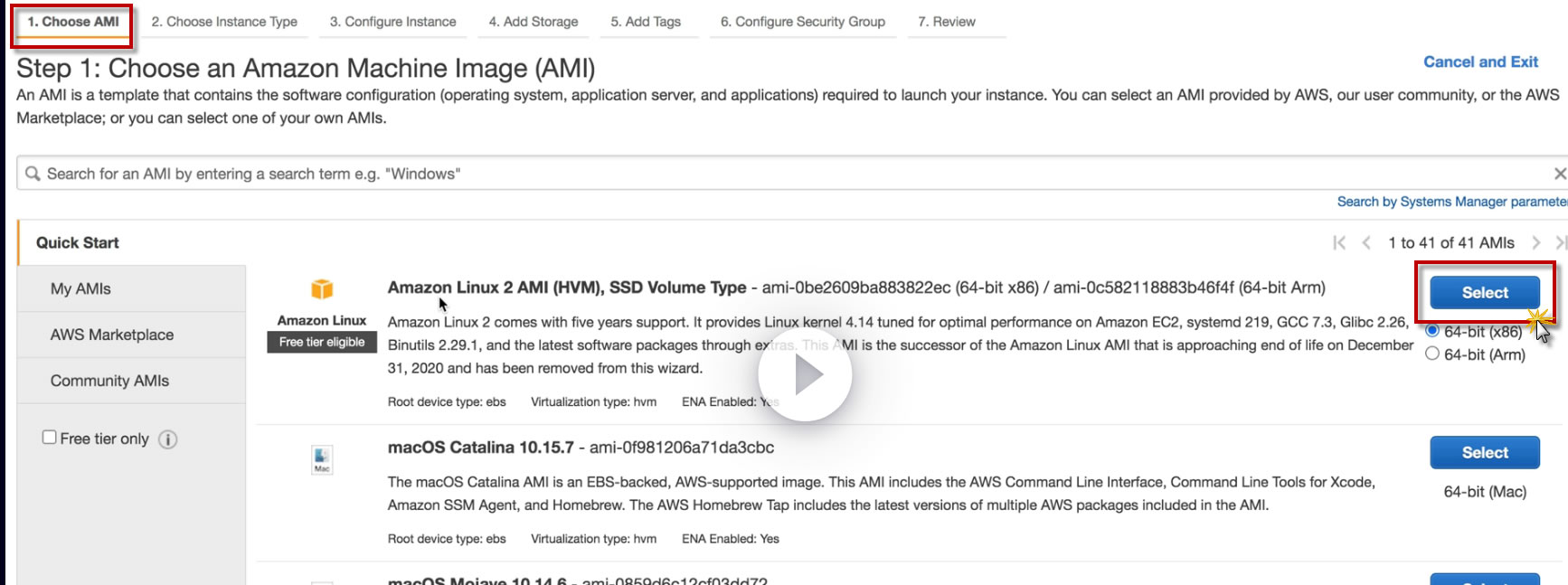Go to the next page of AMIs
The height and width of the screenshot is (585, 1568).
point(1535,242)
